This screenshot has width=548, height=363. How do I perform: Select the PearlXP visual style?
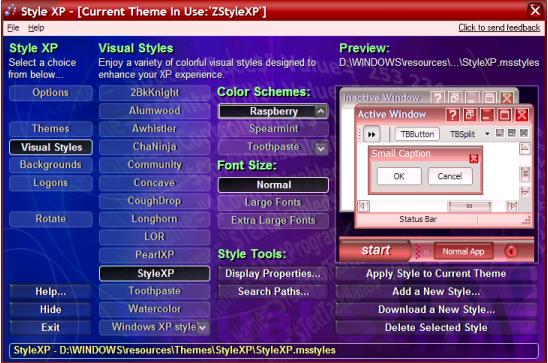pyautogui.click(x=154, y=255)
